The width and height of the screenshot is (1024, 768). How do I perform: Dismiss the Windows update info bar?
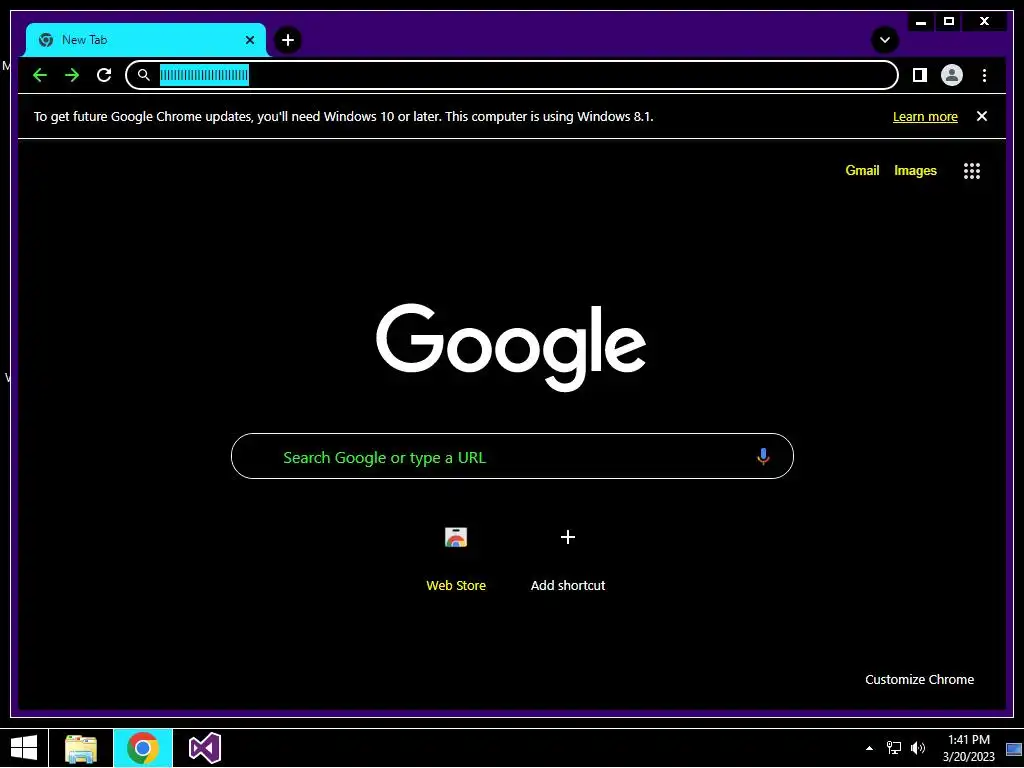click(982, 116)
